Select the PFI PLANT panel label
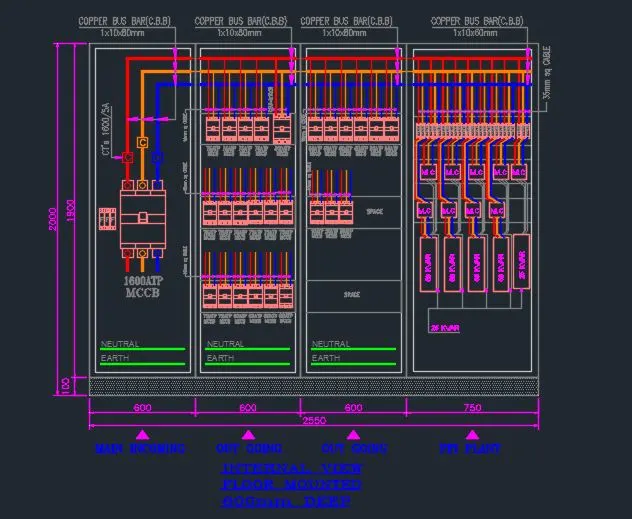This screenshot has height=519, width=632. [471, 449]
